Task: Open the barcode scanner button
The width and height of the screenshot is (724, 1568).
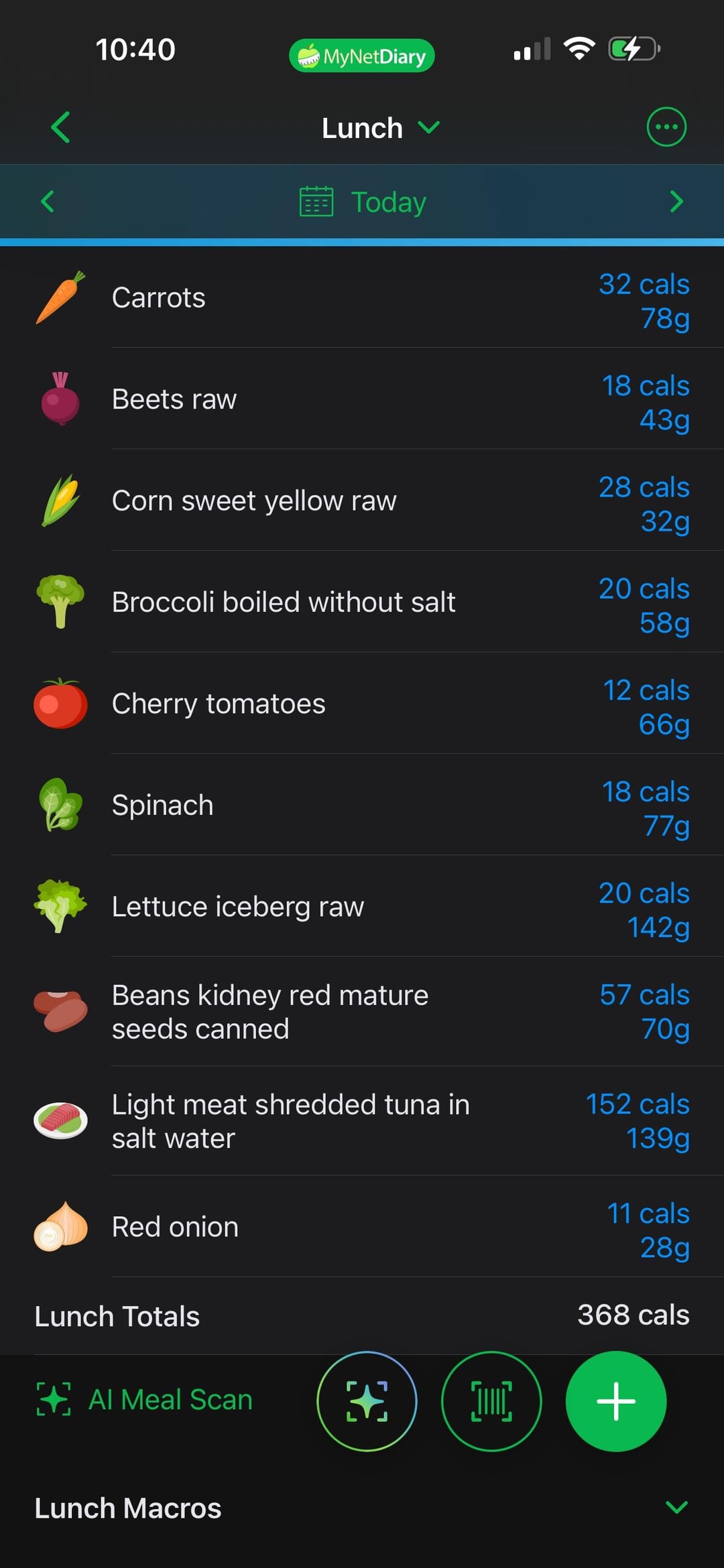Action: coord(491,1401)
